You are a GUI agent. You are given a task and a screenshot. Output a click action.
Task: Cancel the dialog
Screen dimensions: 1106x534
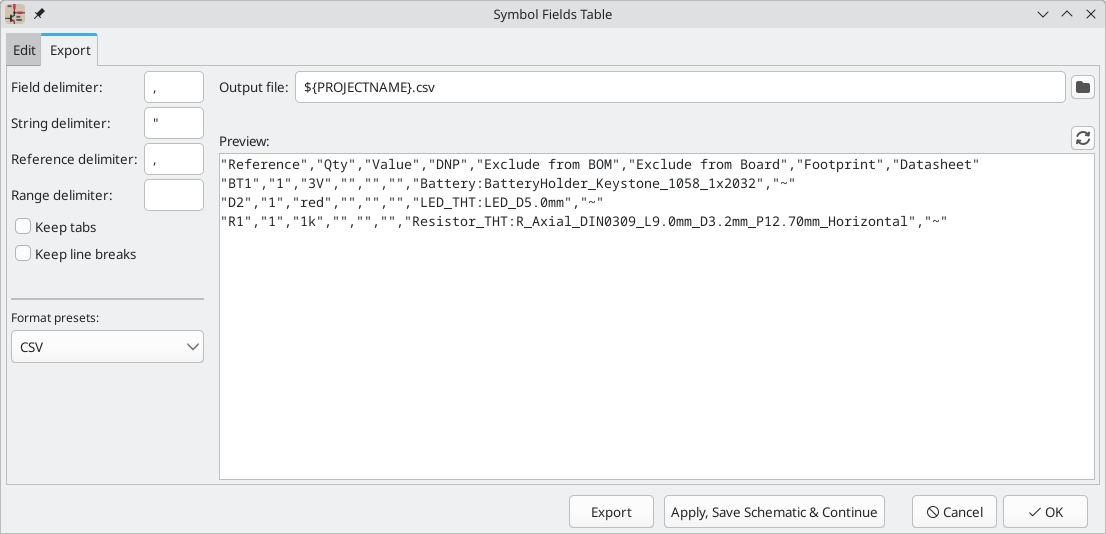tap(954, 512)
